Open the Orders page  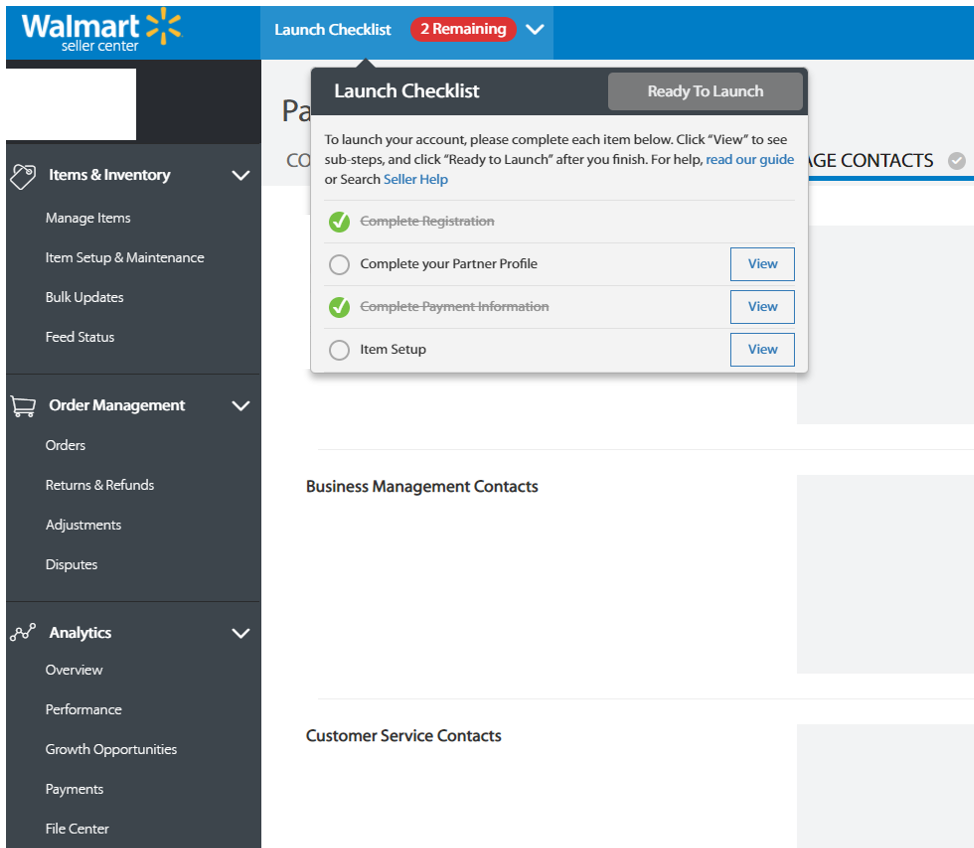click(x=65, y=445)
